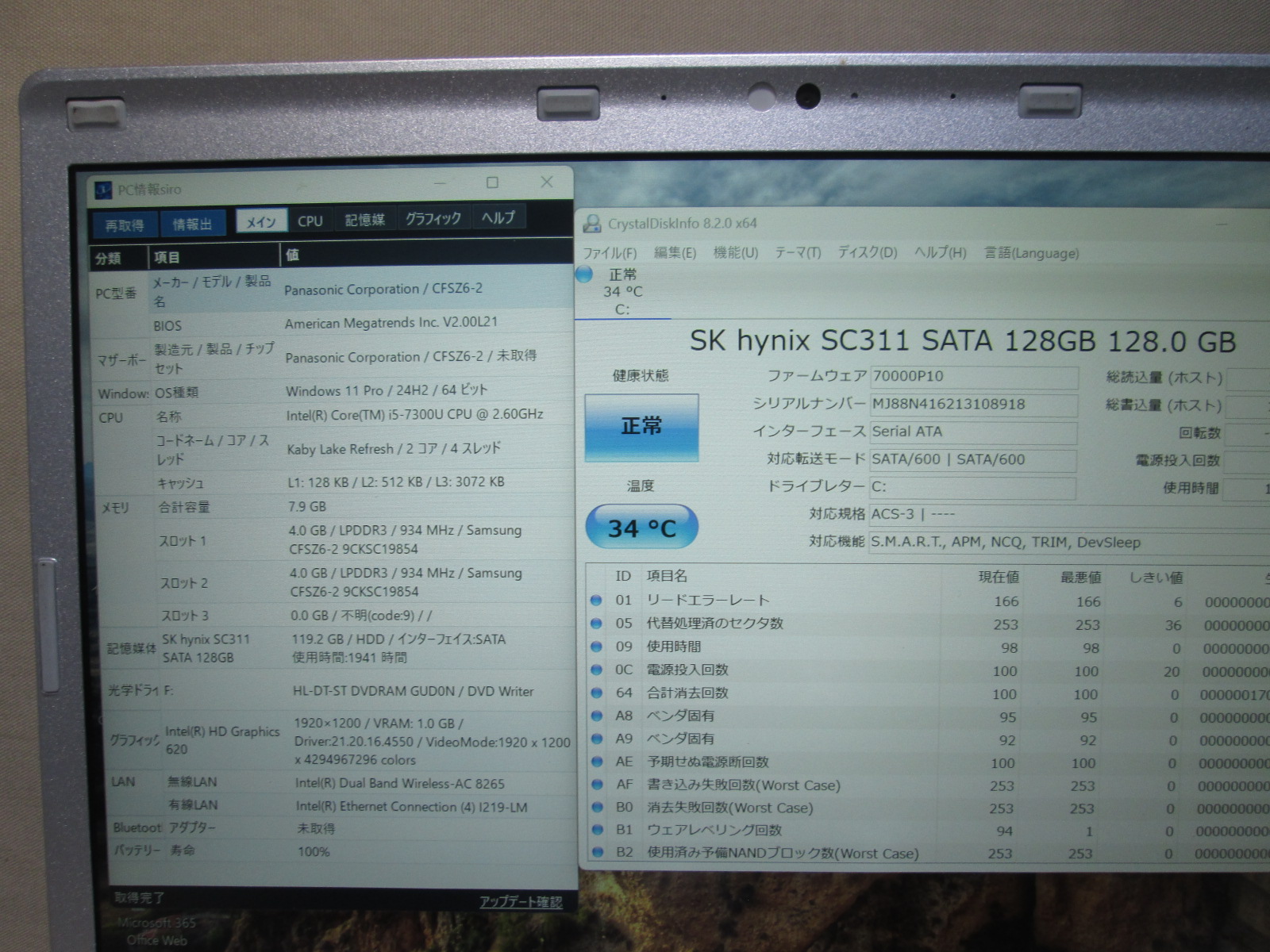
Task: Click the 情報出 button in PC情報siro
Action: 193,225
